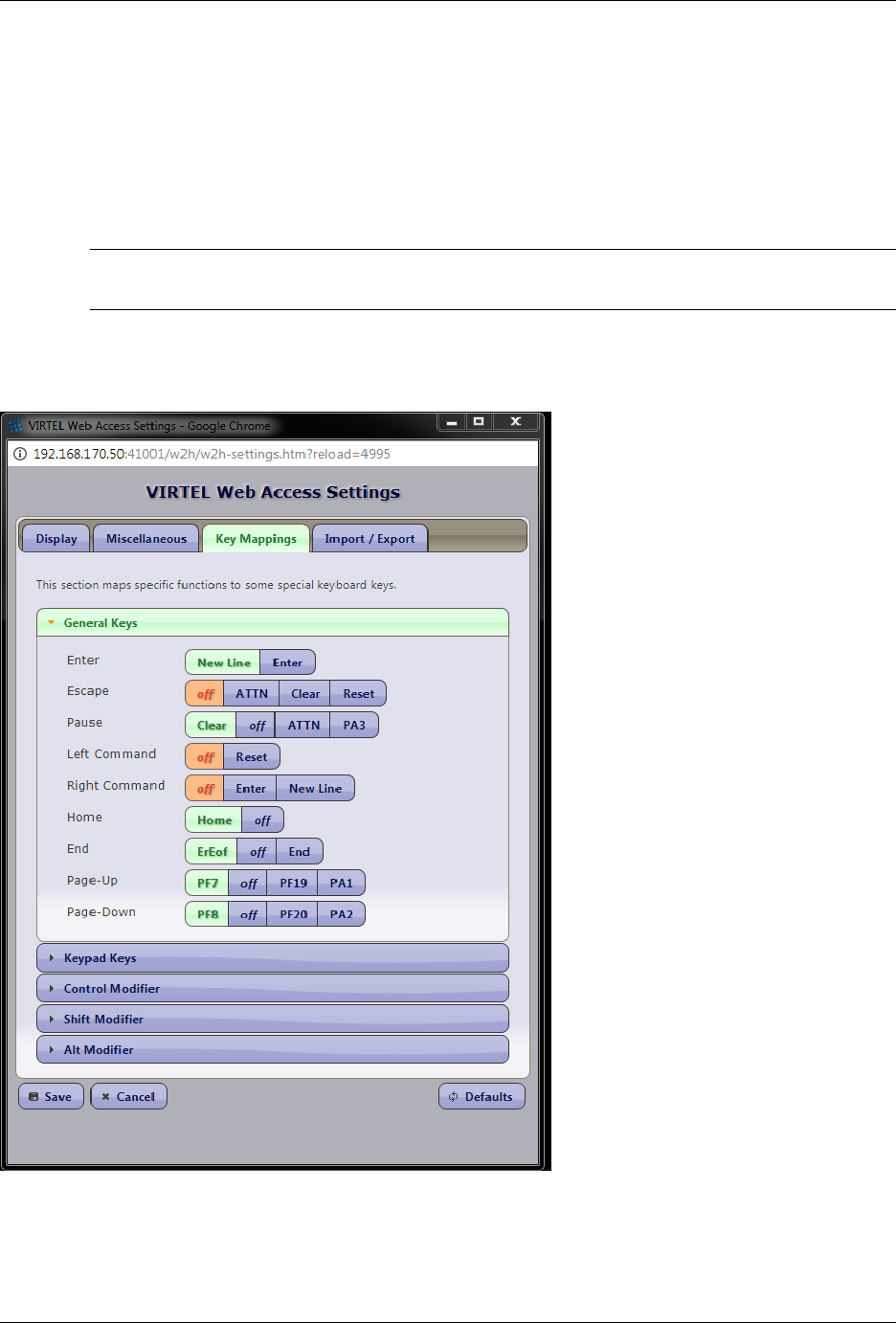
Task: Set Home key to Home
Action: click(x=214, y=820)
